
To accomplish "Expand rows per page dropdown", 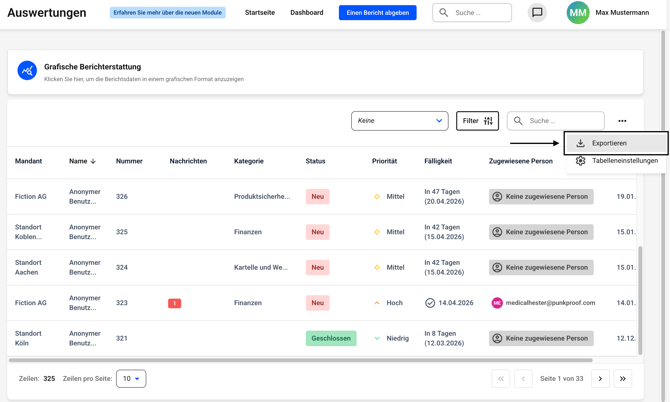I will [x=131, y=379].
